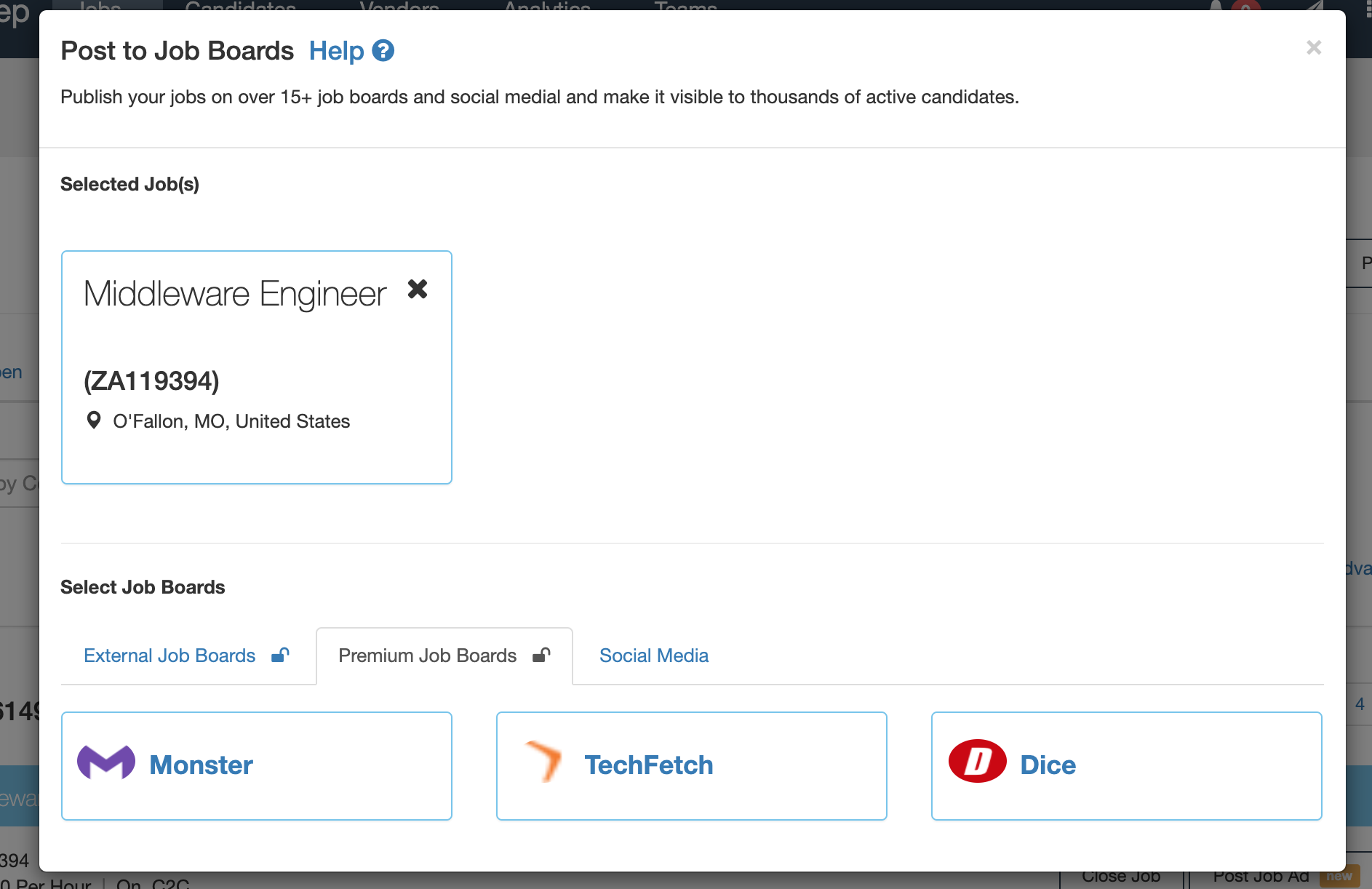The height and width of the screenshot is (889, 1372).
Task: Click the location pin icon for O'Fallon
Action: pyautogui.click(x=94, y=420)
